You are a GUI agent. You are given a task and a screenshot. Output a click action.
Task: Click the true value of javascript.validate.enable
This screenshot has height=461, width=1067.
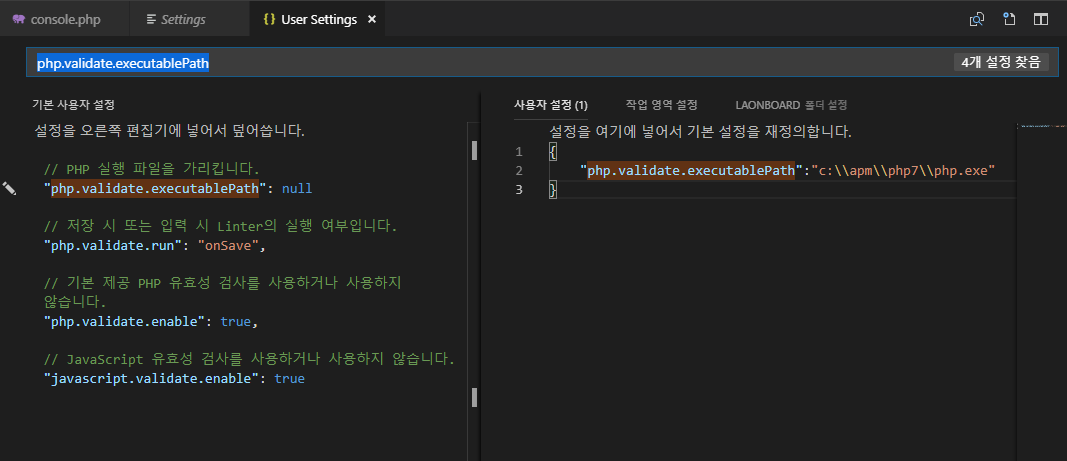[x=289, y=378]
